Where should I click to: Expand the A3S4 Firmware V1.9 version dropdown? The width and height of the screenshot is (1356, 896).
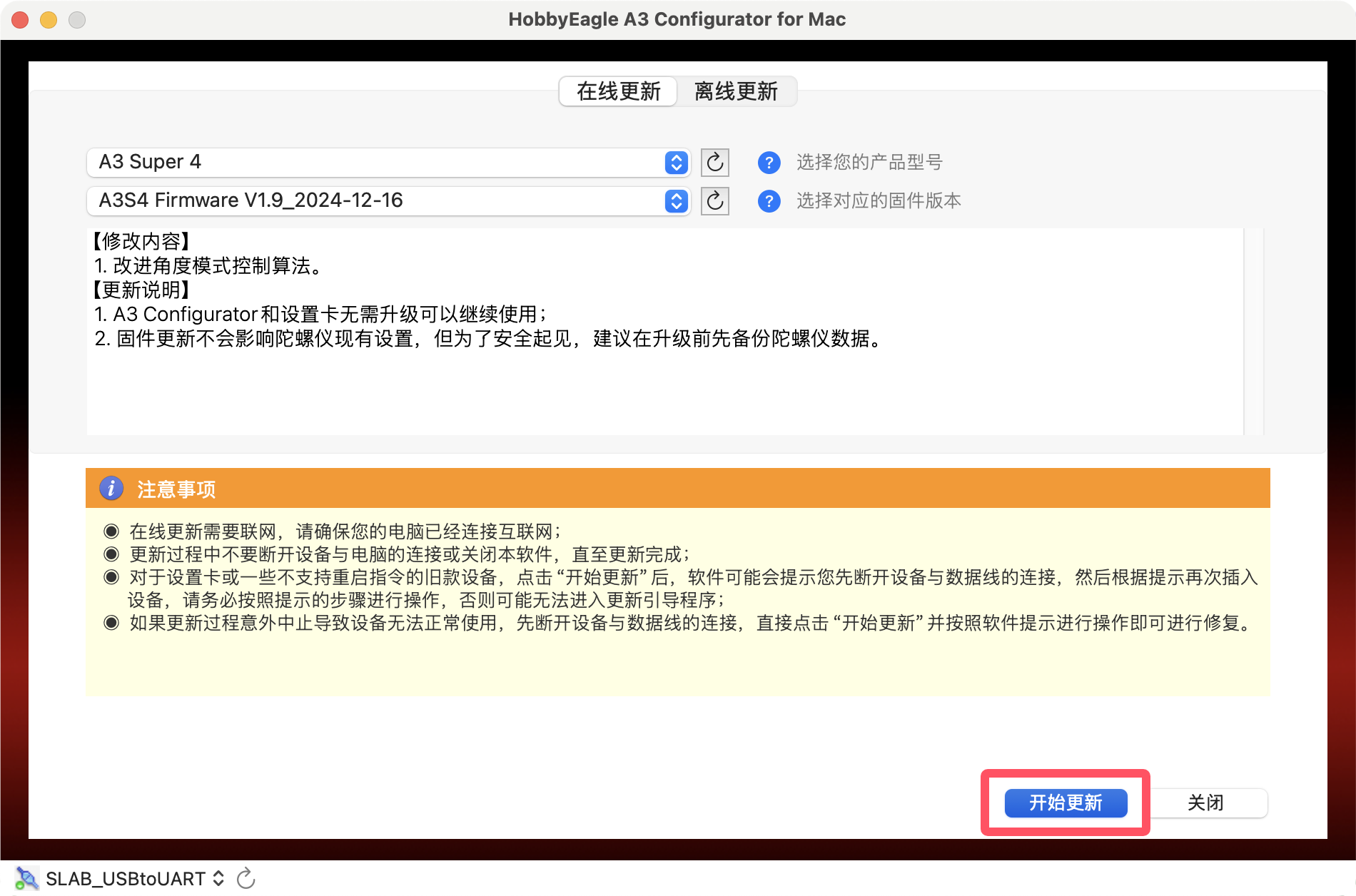tap(388, 201)
